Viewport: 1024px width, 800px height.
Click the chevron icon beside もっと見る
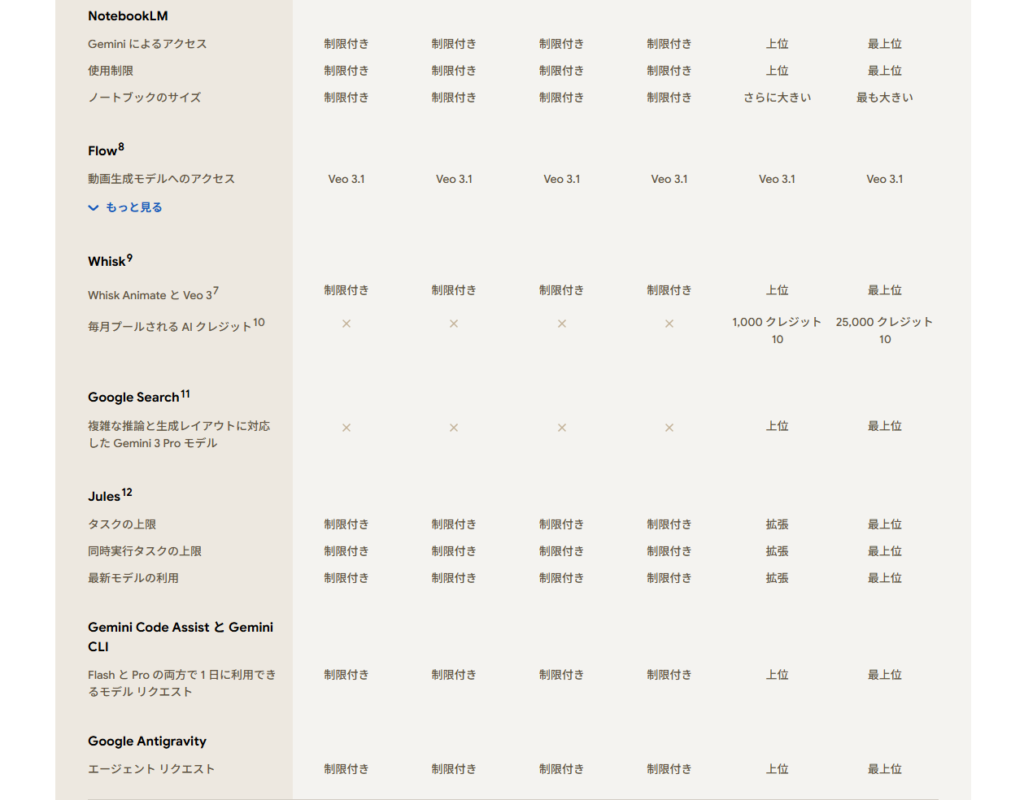point(94,208)
